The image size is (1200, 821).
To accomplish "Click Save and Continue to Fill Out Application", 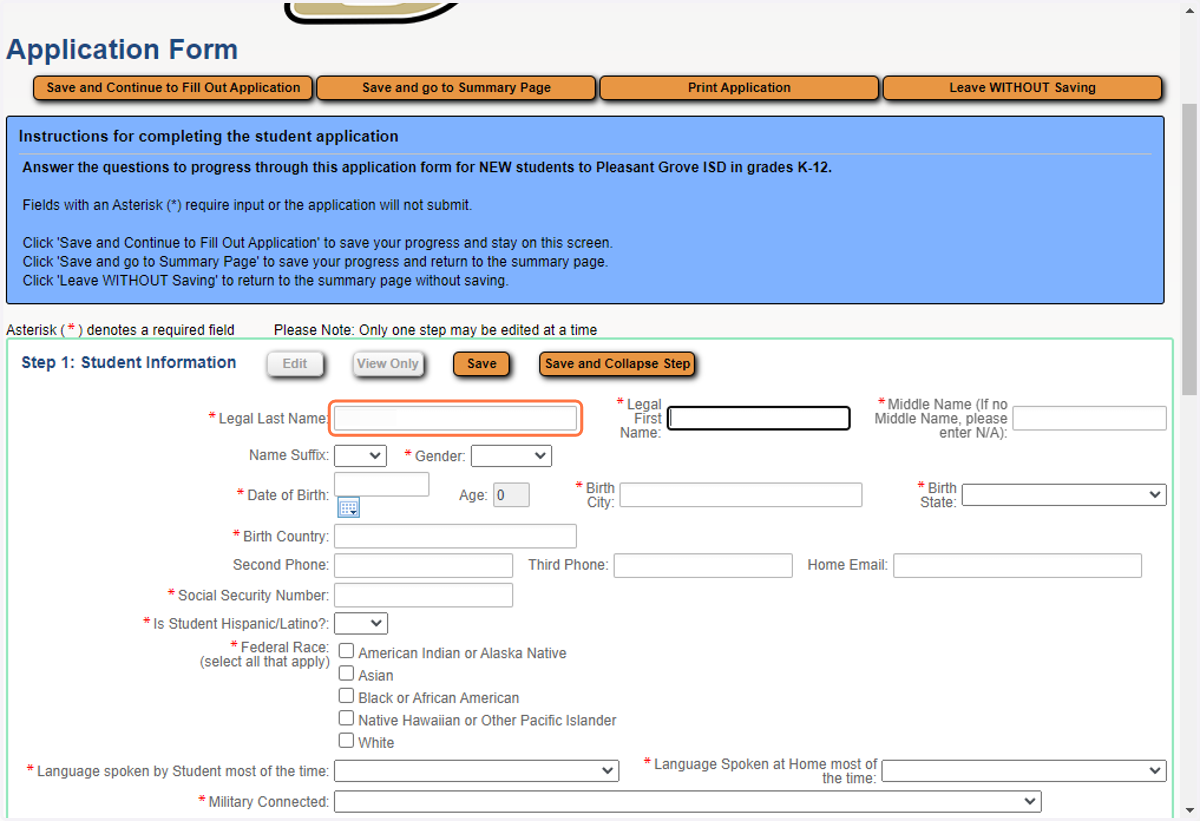I will tap(173, 88).
